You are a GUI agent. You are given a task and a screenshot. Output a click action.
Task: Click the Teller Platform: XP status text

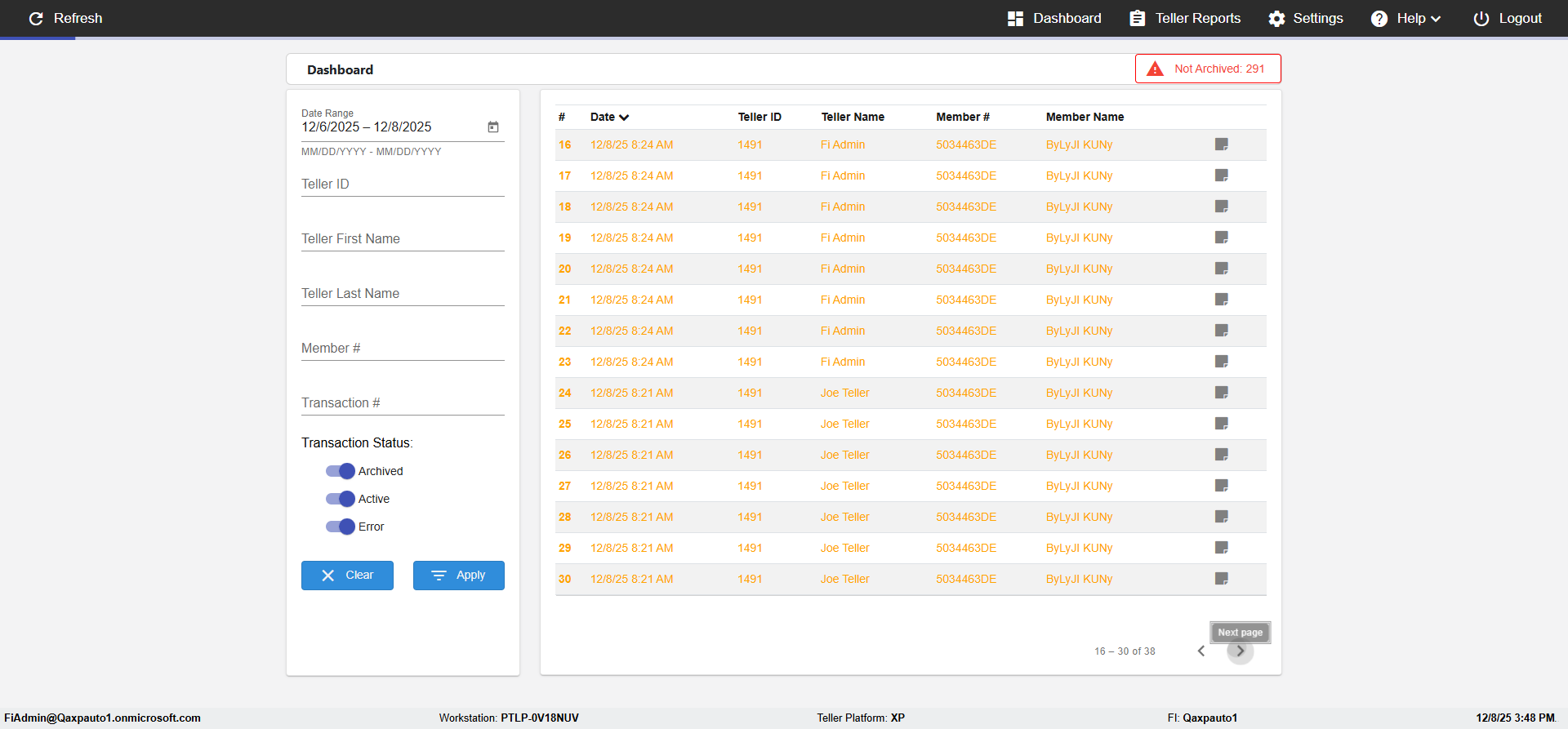tap(861, 718)
